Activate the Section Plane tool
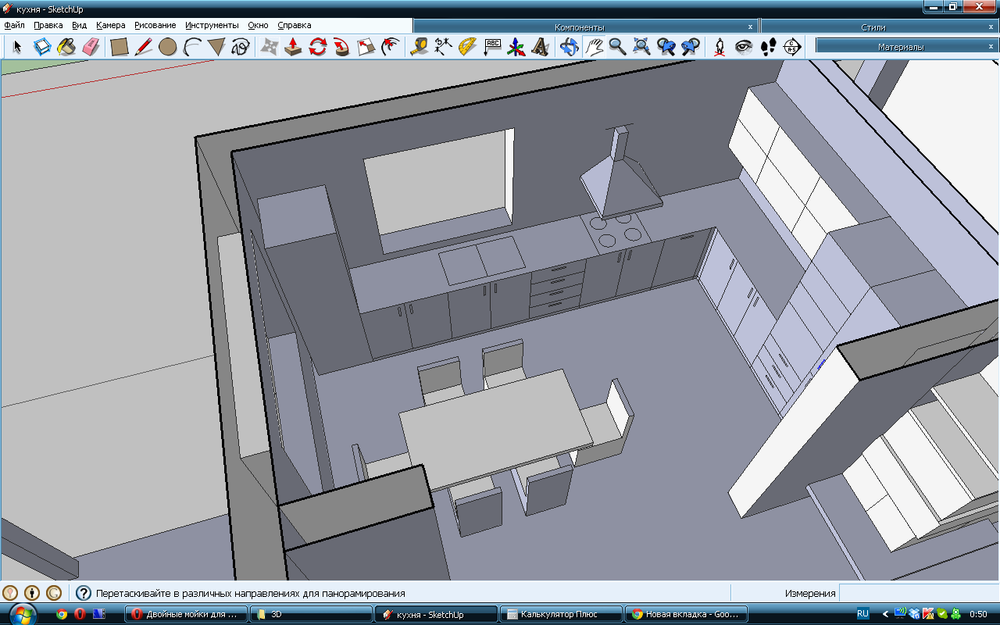 coord(792,47)
